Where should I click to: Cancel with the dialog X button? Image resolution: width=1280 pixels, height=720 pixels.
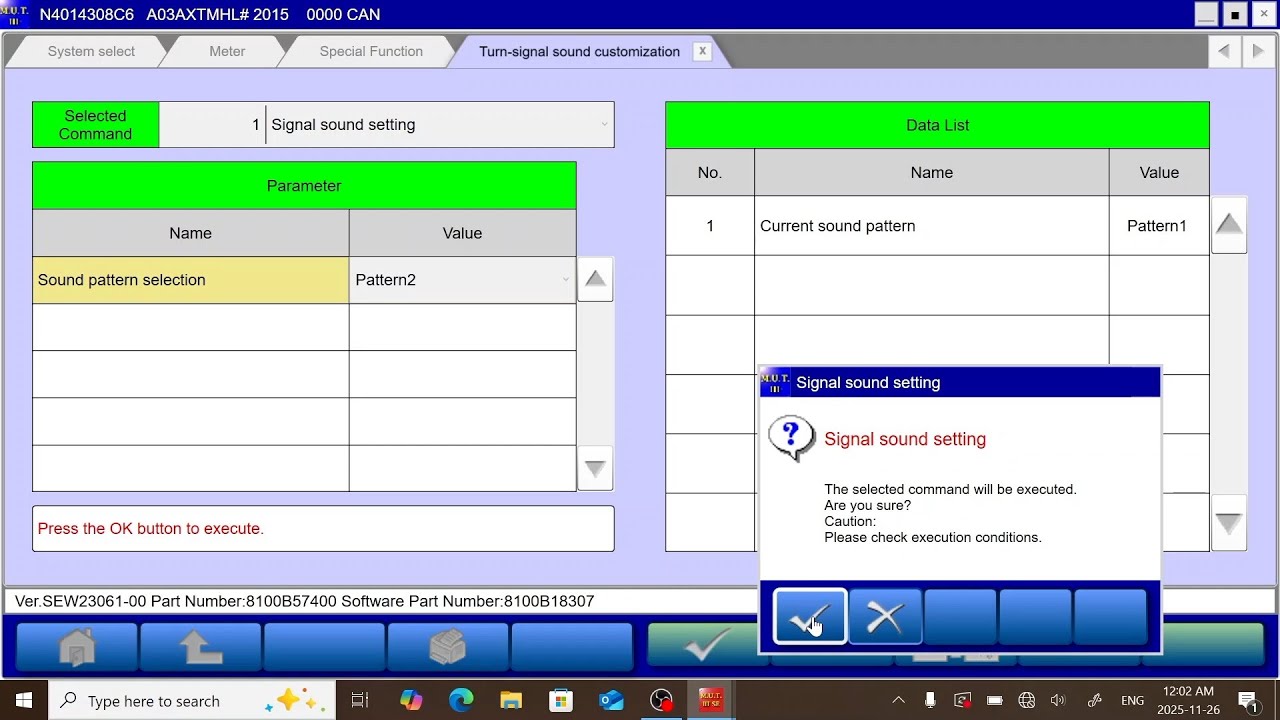coord(885,617)
